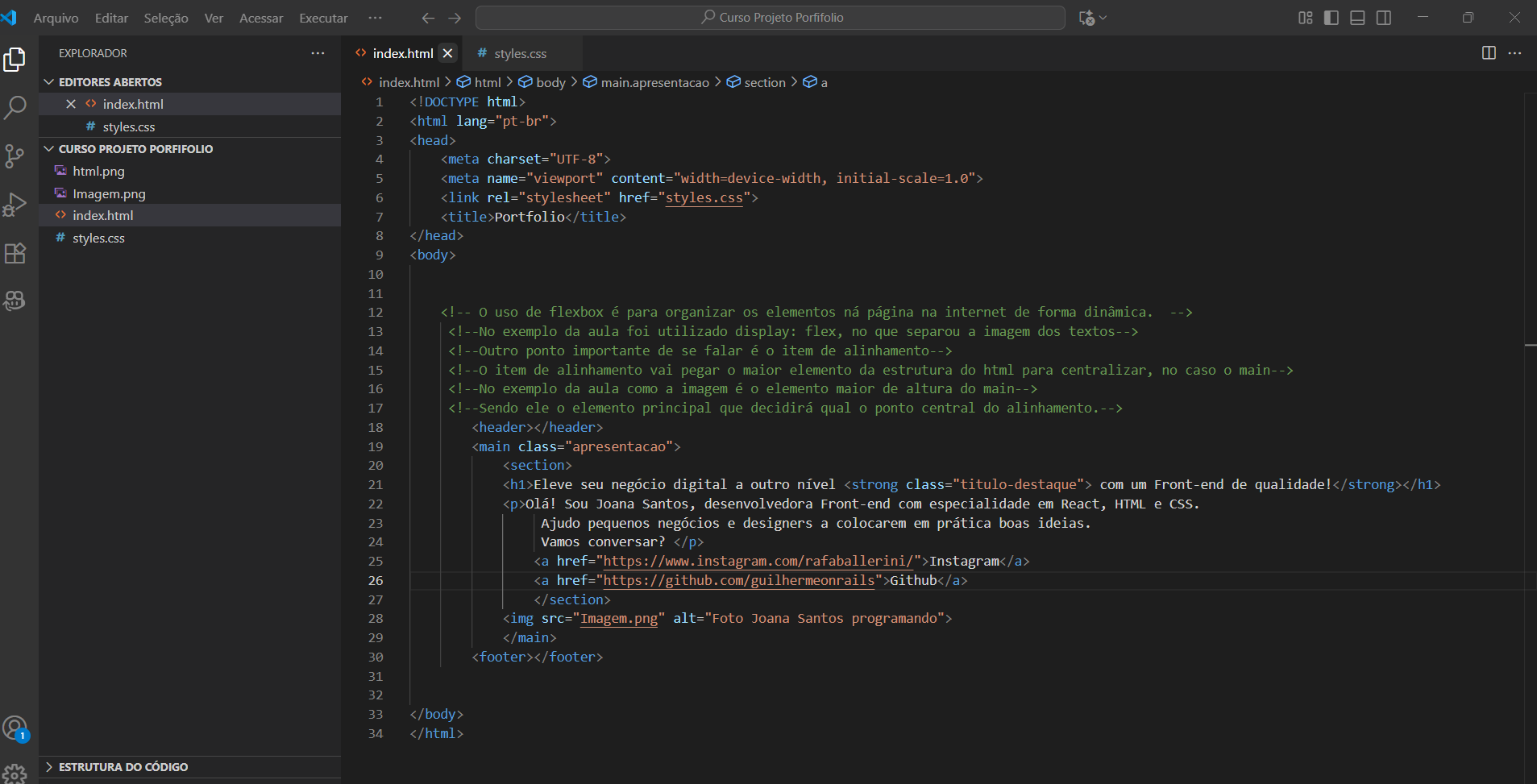The height and width of the screenshot is (784, 1537).
Task: Open the Search view in activity bar
Action: tap(15, 107)
